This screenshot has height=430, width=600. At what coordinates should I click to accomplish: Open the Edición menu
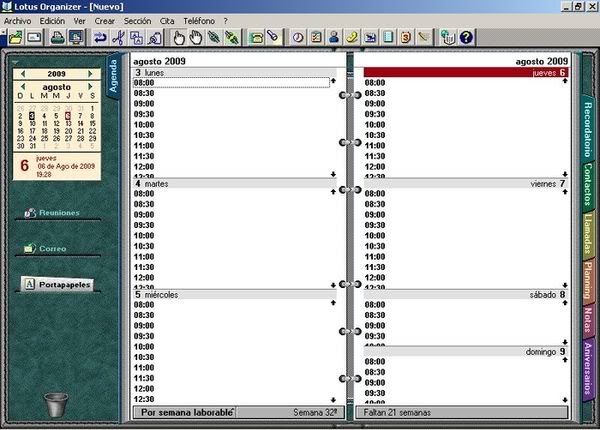click(x=52, y=21)
